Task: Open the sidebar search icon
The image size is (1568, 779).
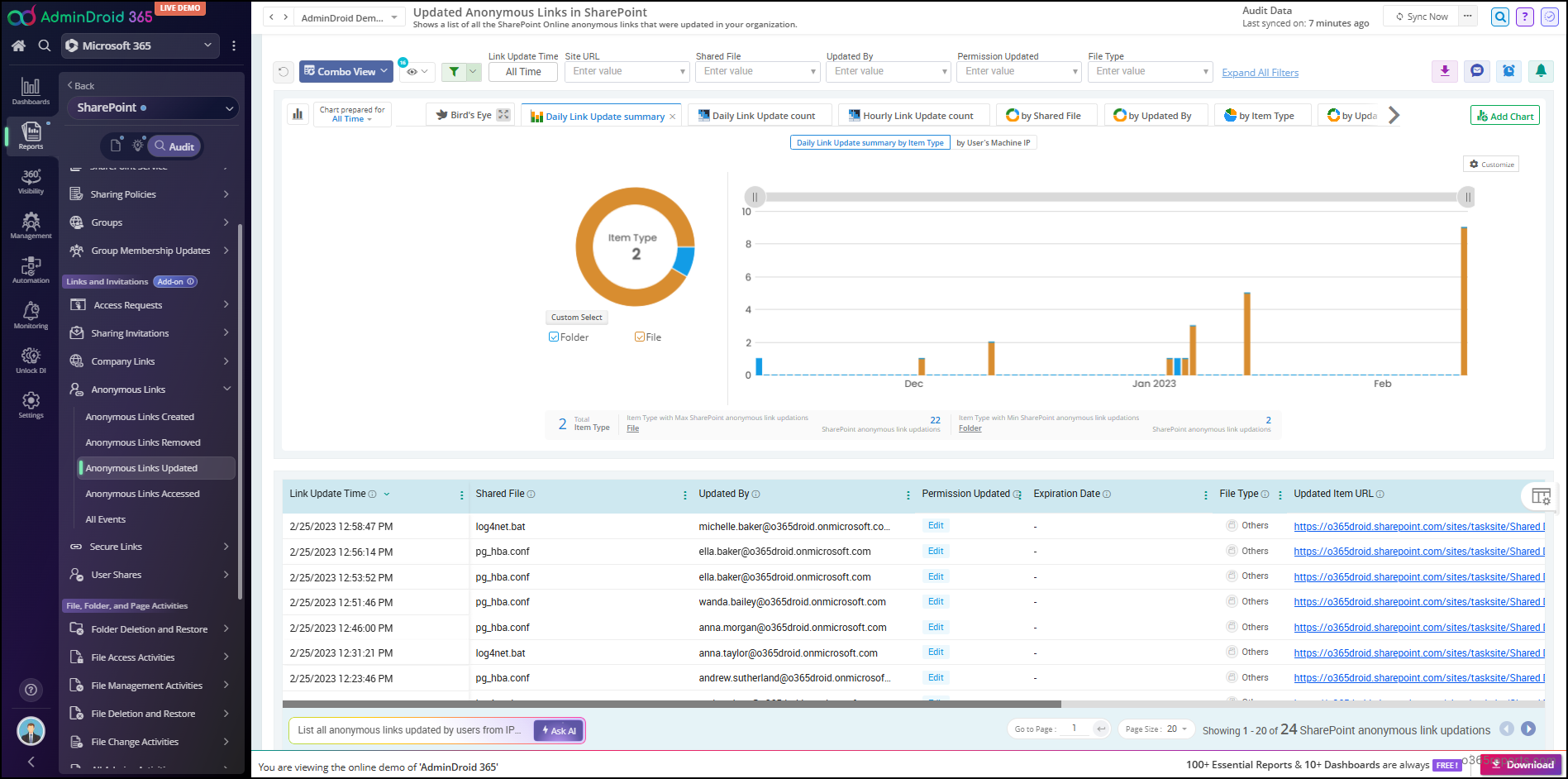Action: click(45, 45)
